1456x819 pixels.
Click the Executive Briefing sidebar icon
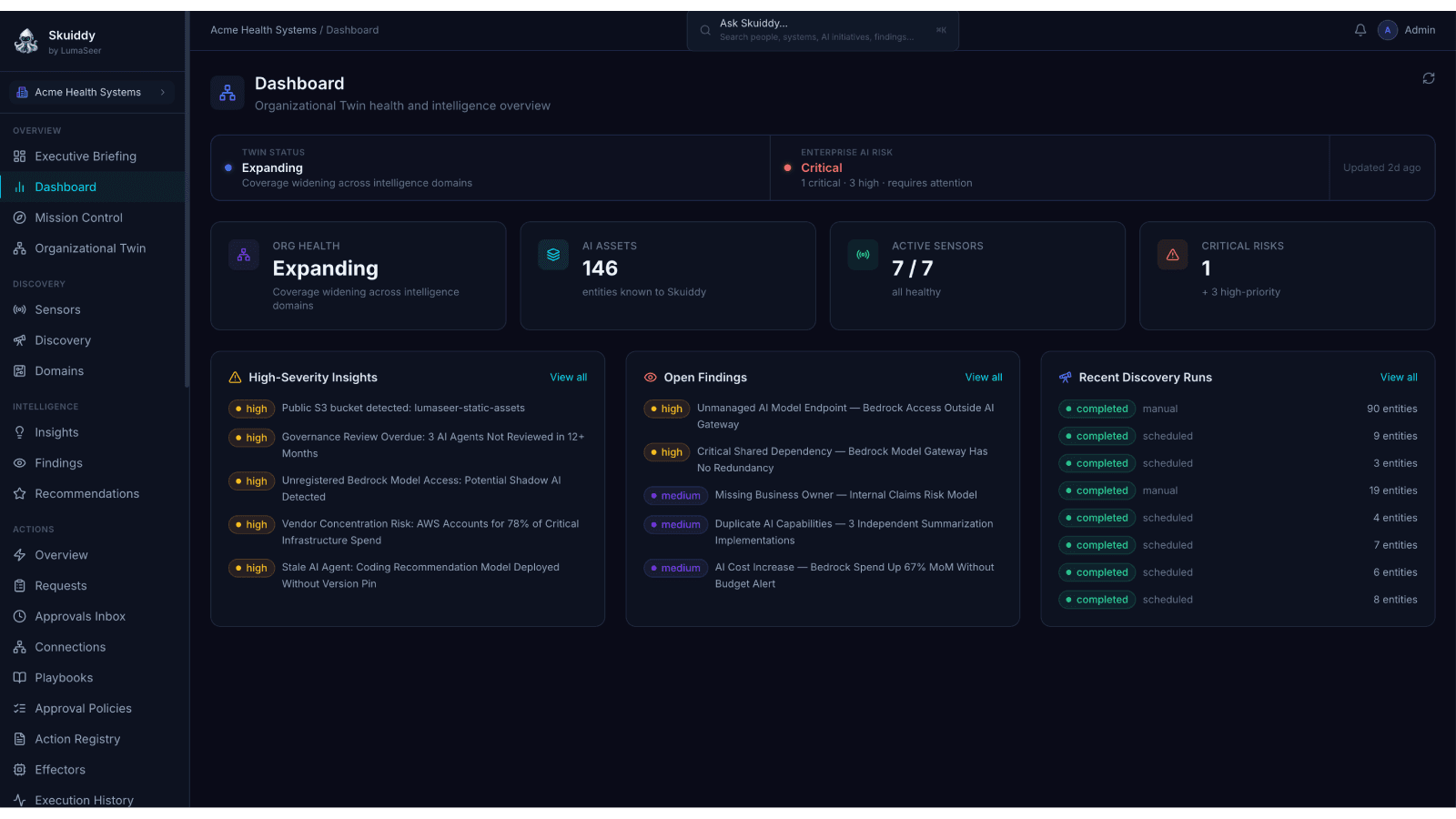point(19,157)
